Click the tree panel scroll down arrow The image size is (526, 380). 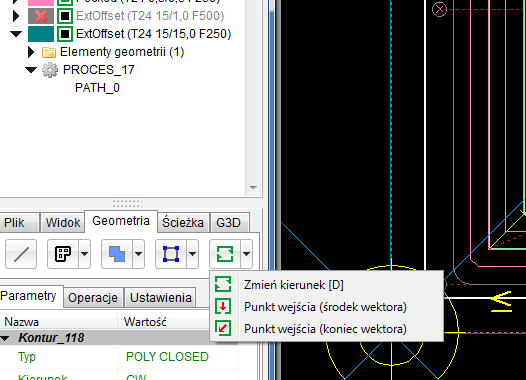[253, 188]
